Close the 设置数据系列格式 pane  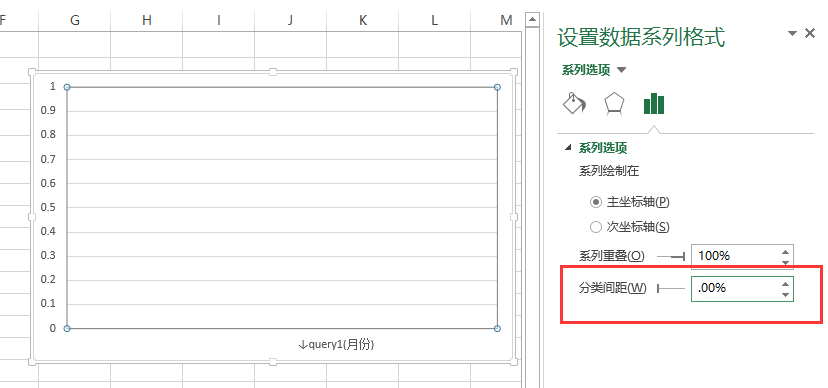[x=810, y=33]
